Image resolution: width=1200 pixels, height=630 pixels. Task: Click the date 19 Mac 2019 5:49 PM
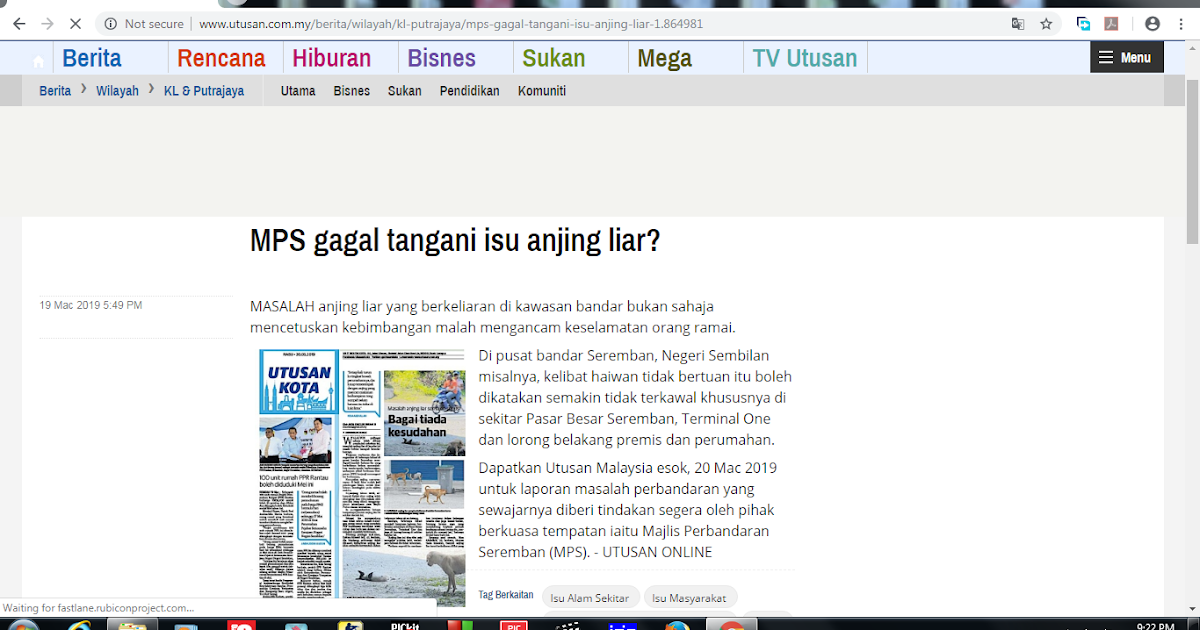coord(91,305)
